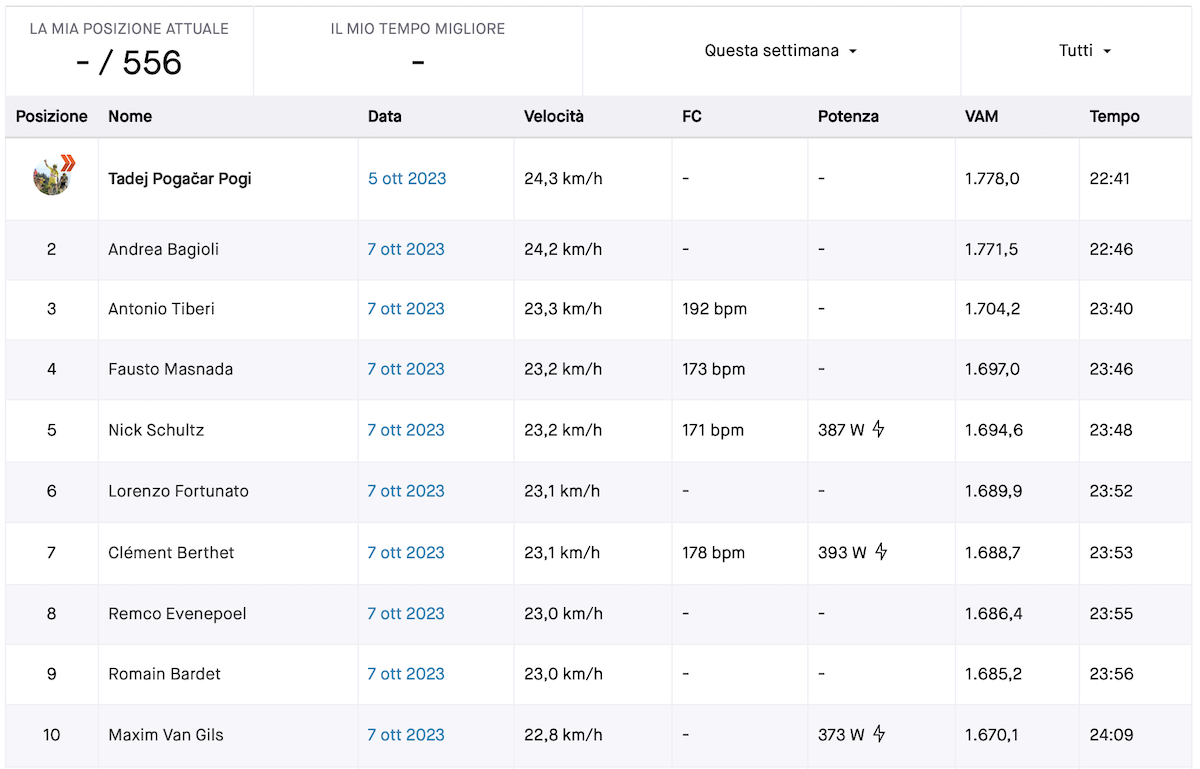Screen dimensions: 1200x769
Task: Open Fausto Masnada's 7 ott 2023 activity
Action: (406, 369)
